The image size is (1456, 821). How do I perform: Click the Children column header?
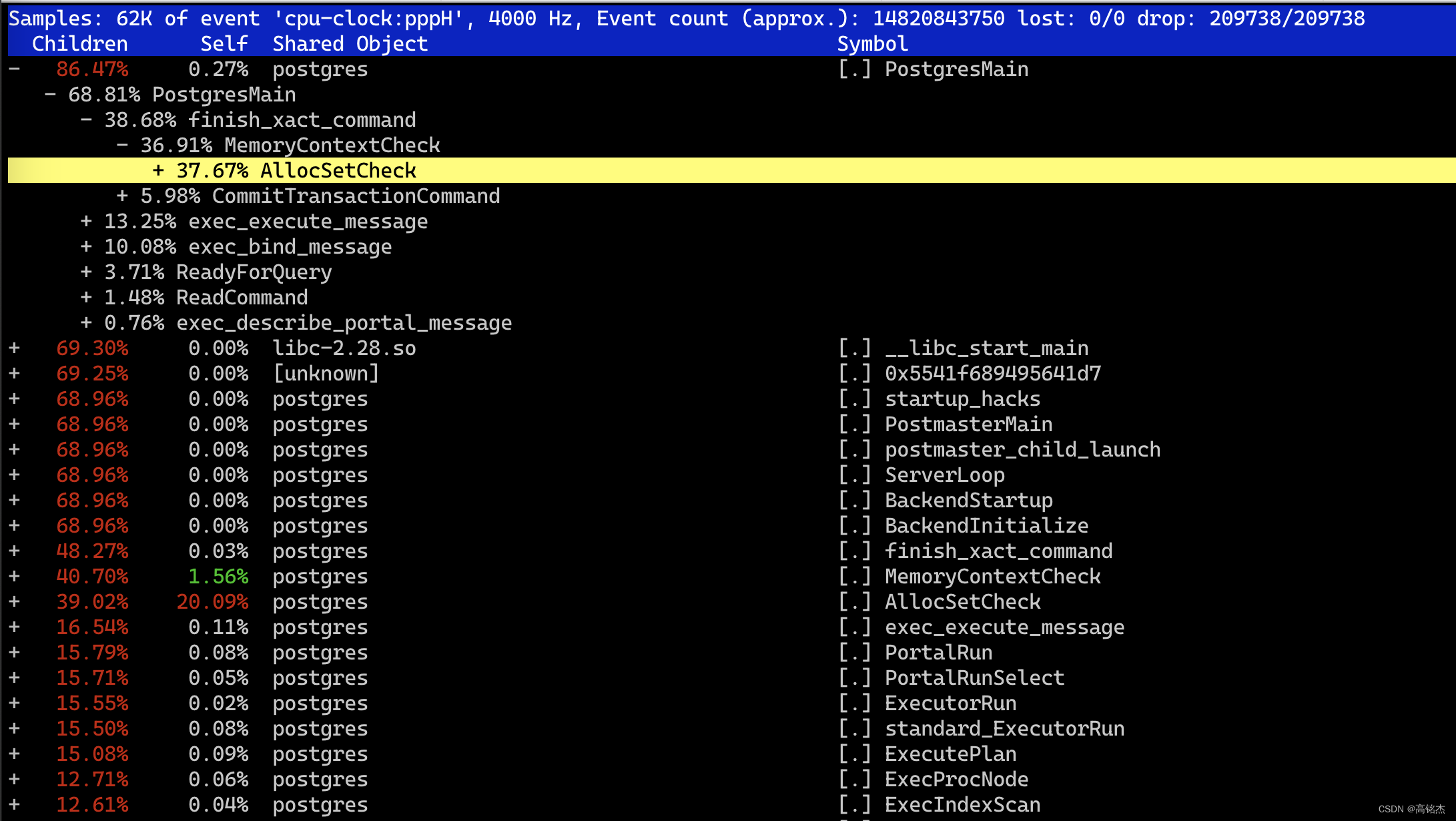pos(80,44)
